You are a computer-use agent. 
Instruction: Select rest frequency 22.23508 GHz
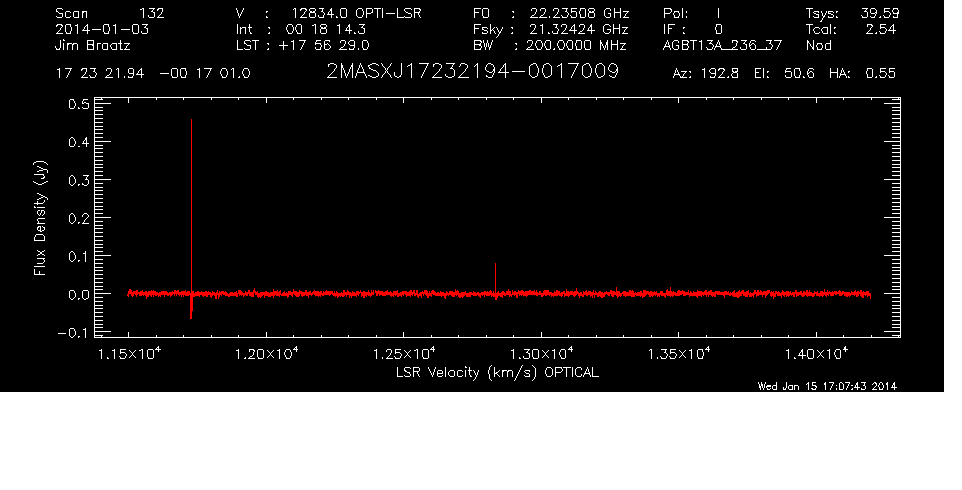click(x=579, y=13)
